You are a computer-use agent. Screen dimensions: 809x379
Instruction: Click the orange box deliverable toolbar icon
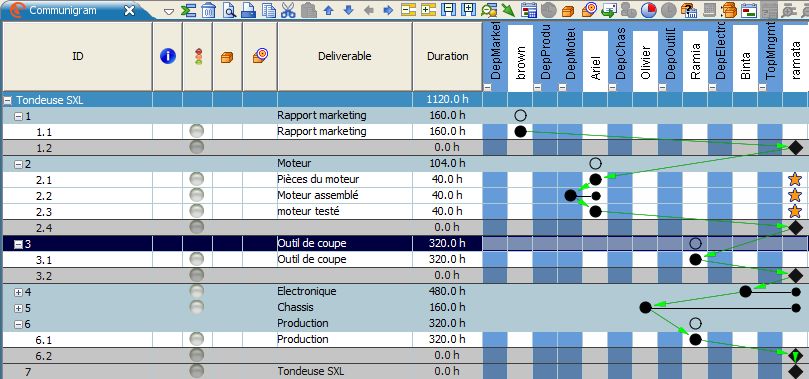(x=569, y=10)
